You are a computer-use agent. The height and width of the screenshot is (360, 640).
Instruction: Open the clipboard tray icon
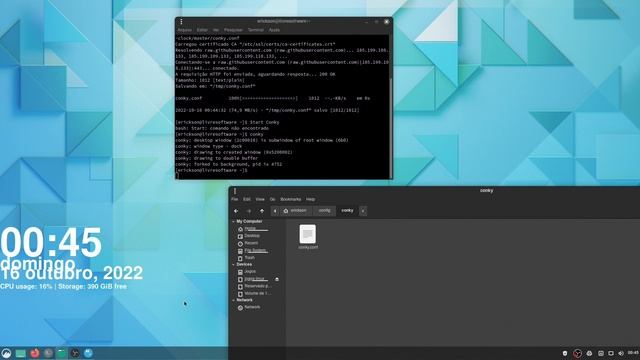click(x=601, y=353)
